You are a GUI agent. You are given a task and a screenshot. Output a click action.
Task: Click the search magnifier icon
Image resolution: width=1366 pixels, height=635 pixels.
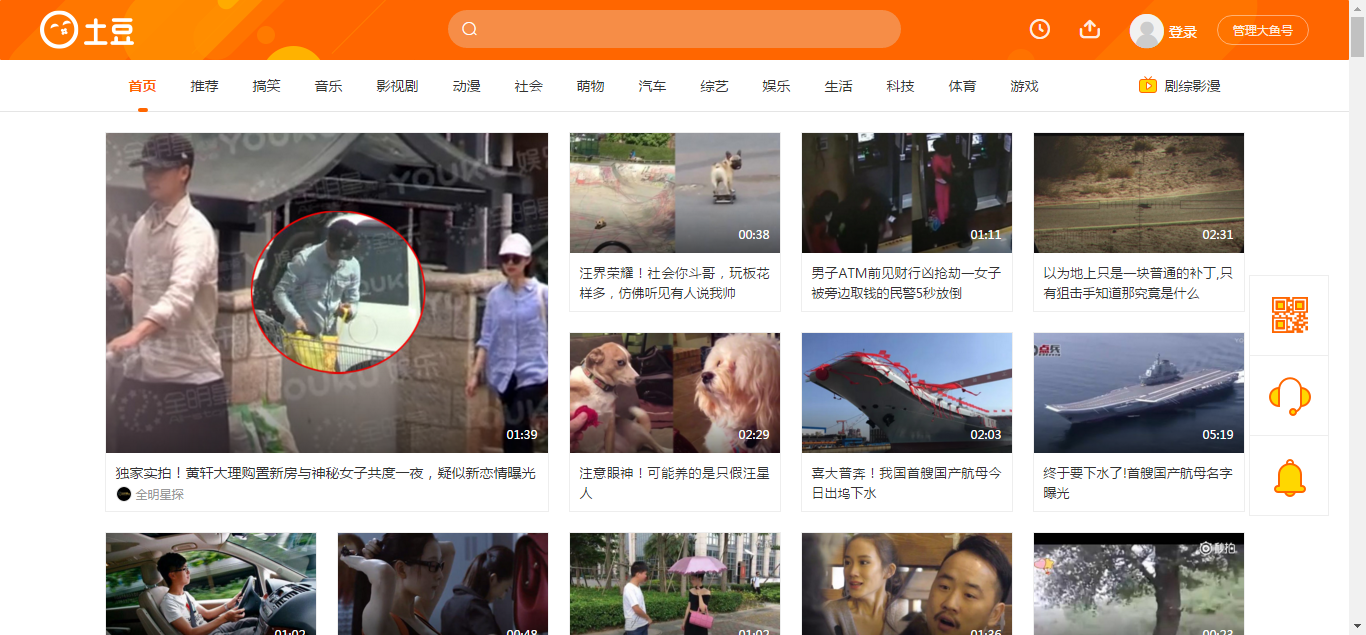[x=470, y=29]
